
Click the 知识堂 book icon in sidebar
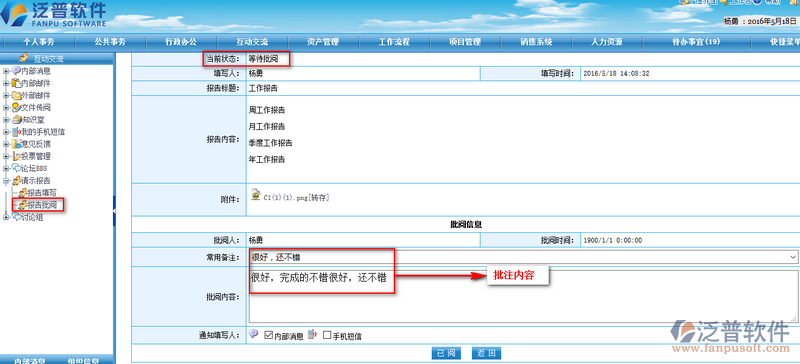pyautogui.click(x=16, y=120)
